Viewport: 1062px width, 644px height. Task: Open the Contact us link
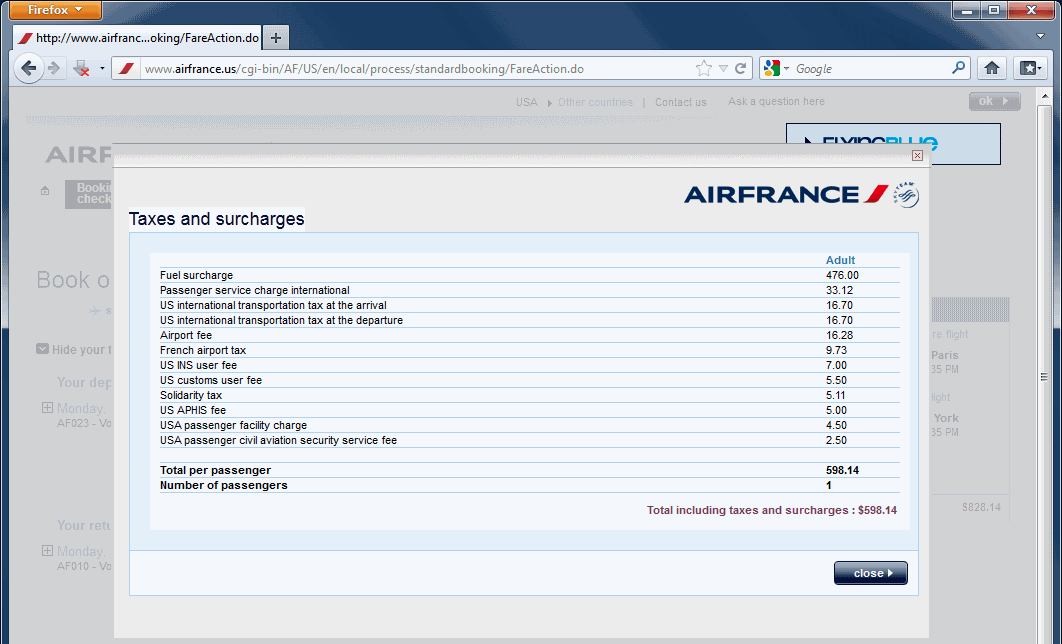[x=681, y=102]
